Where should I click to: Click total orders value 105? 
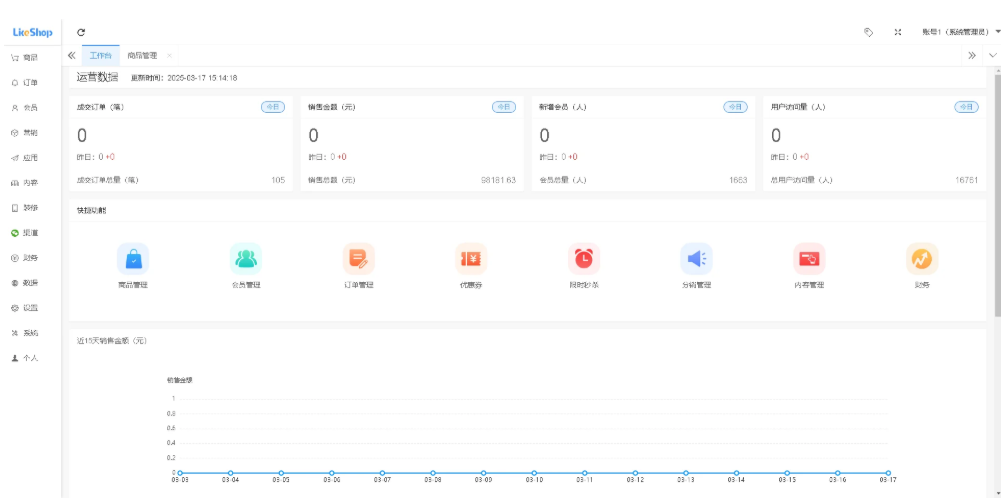coord(278,180)
